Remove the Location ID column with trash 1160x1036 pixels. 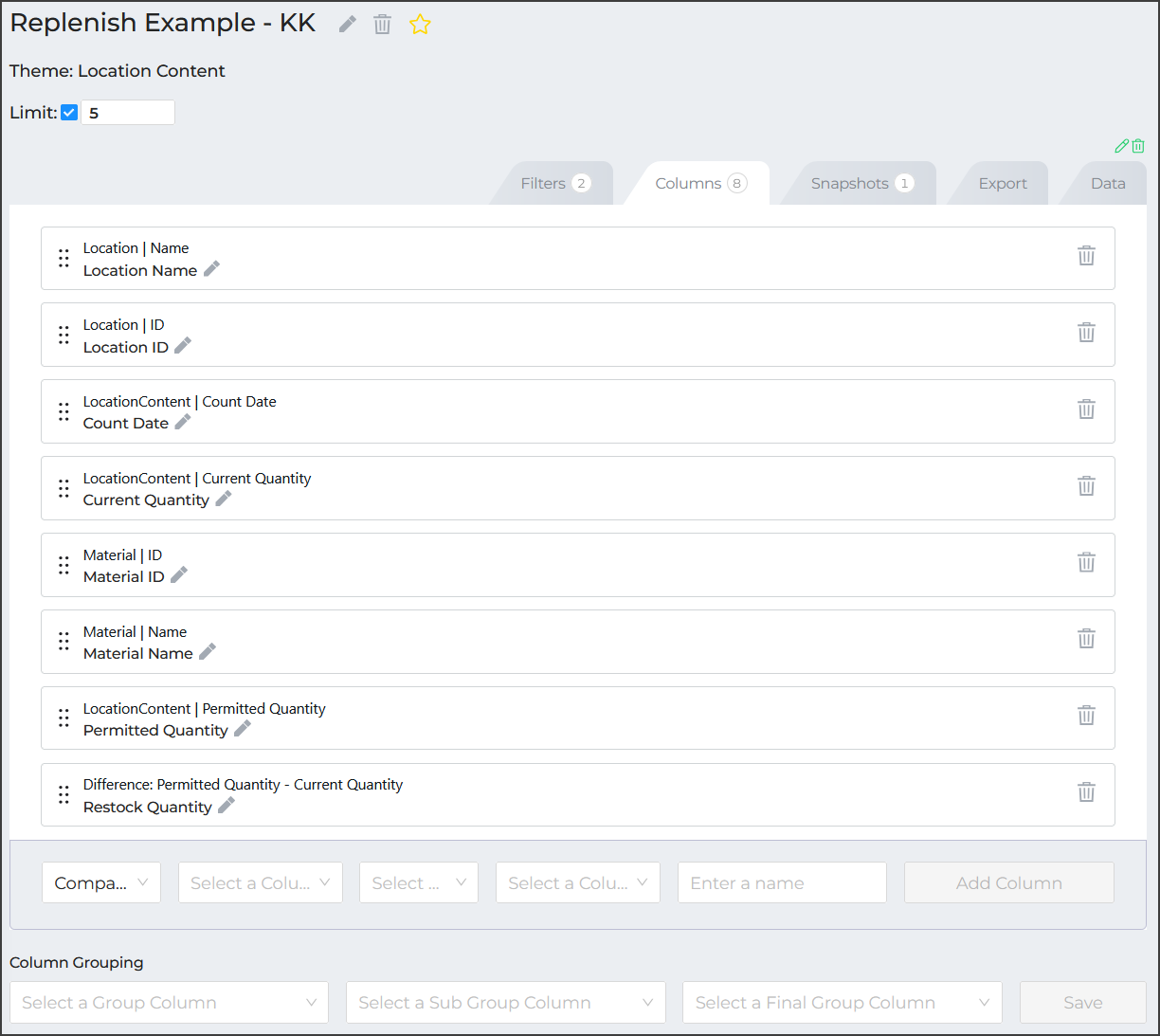click(1086, 333)
